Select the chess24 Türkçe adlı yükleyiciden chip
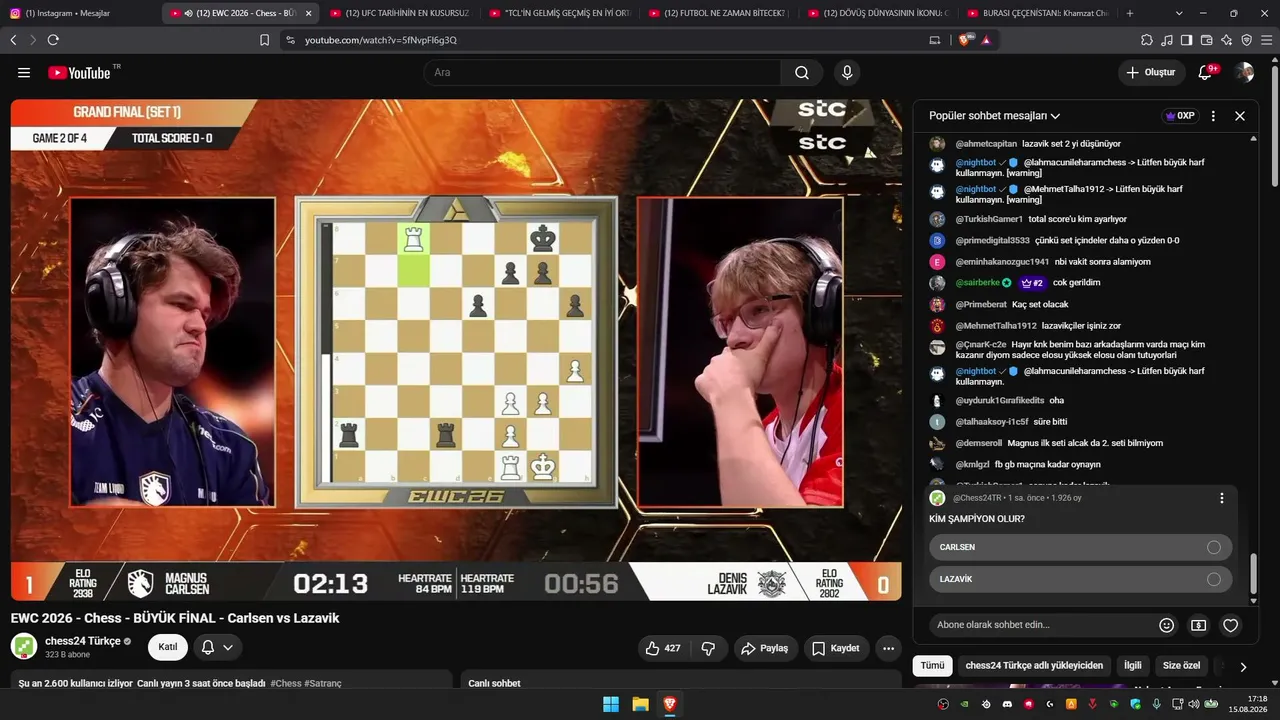1280x720 pixels. 1034,666
